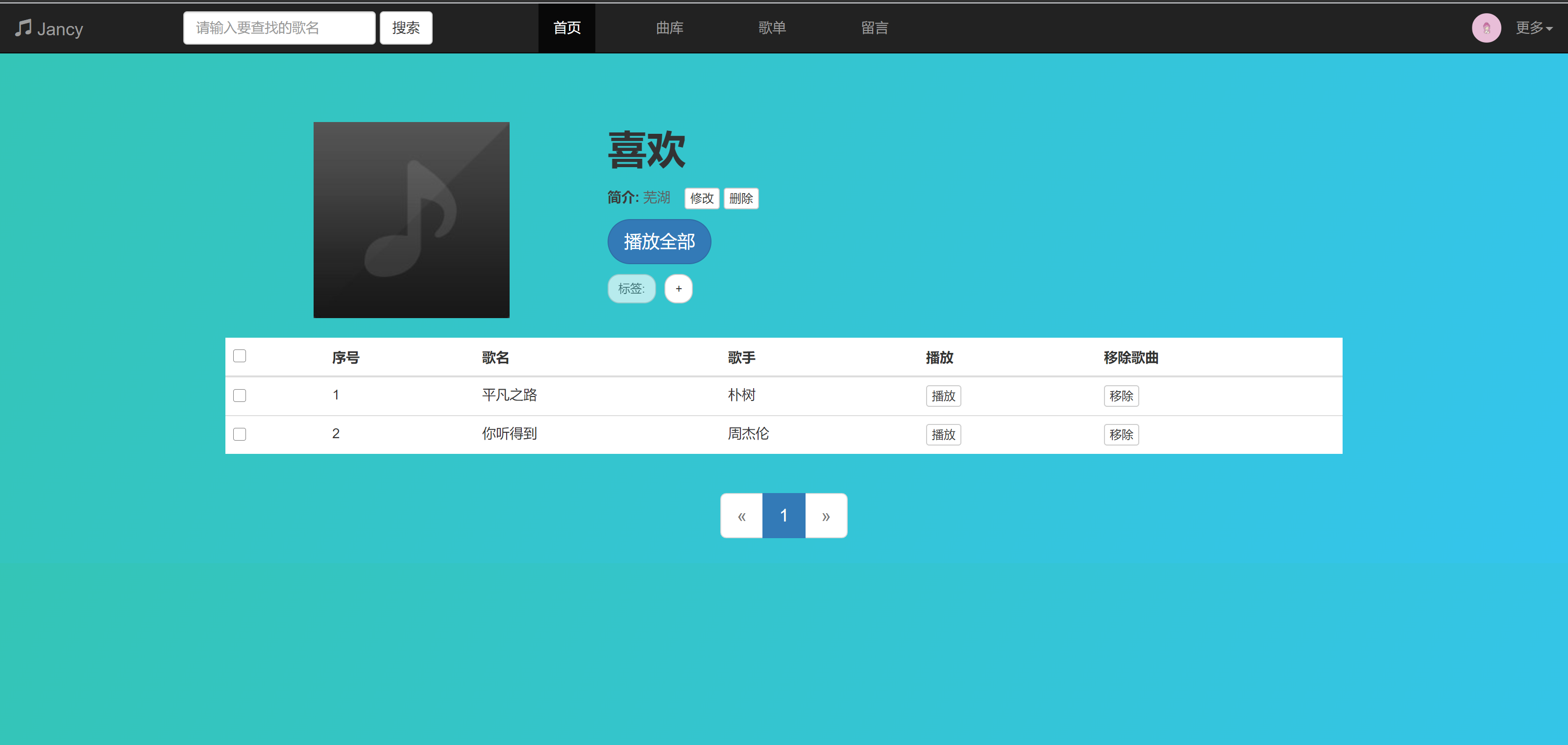Go to previous page with « arrow
The image size is (1568, 745).
741,516
